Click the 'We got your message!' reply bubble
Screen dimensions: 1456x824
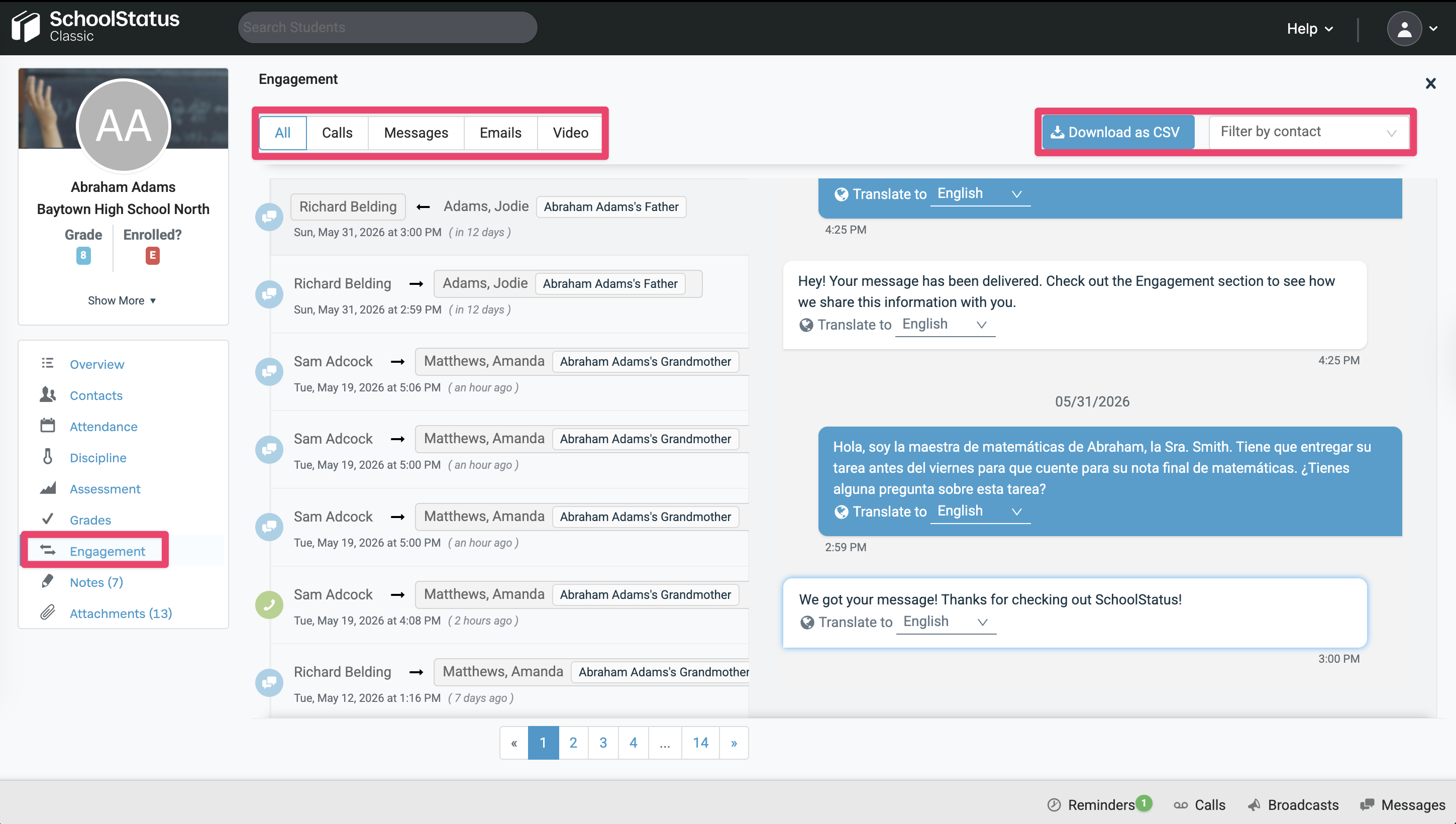[x=1075, y=612]
